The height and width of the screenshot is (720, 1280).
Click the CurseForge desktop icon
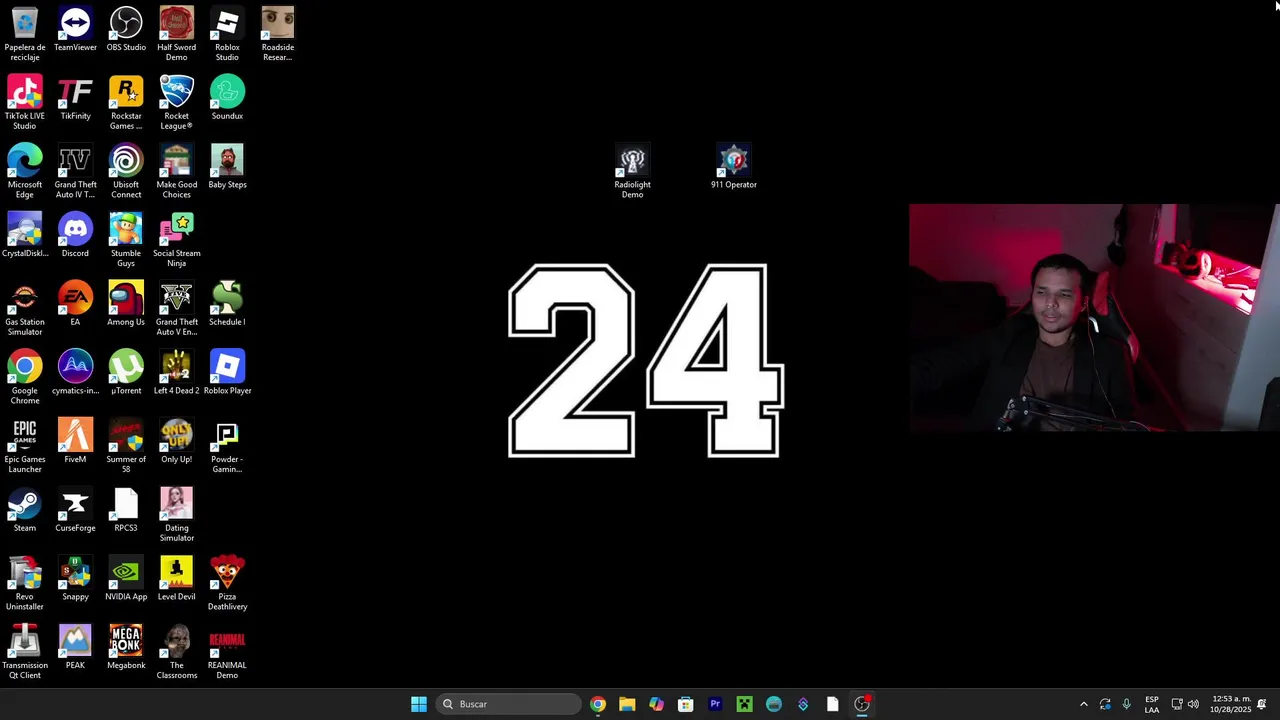75,510
